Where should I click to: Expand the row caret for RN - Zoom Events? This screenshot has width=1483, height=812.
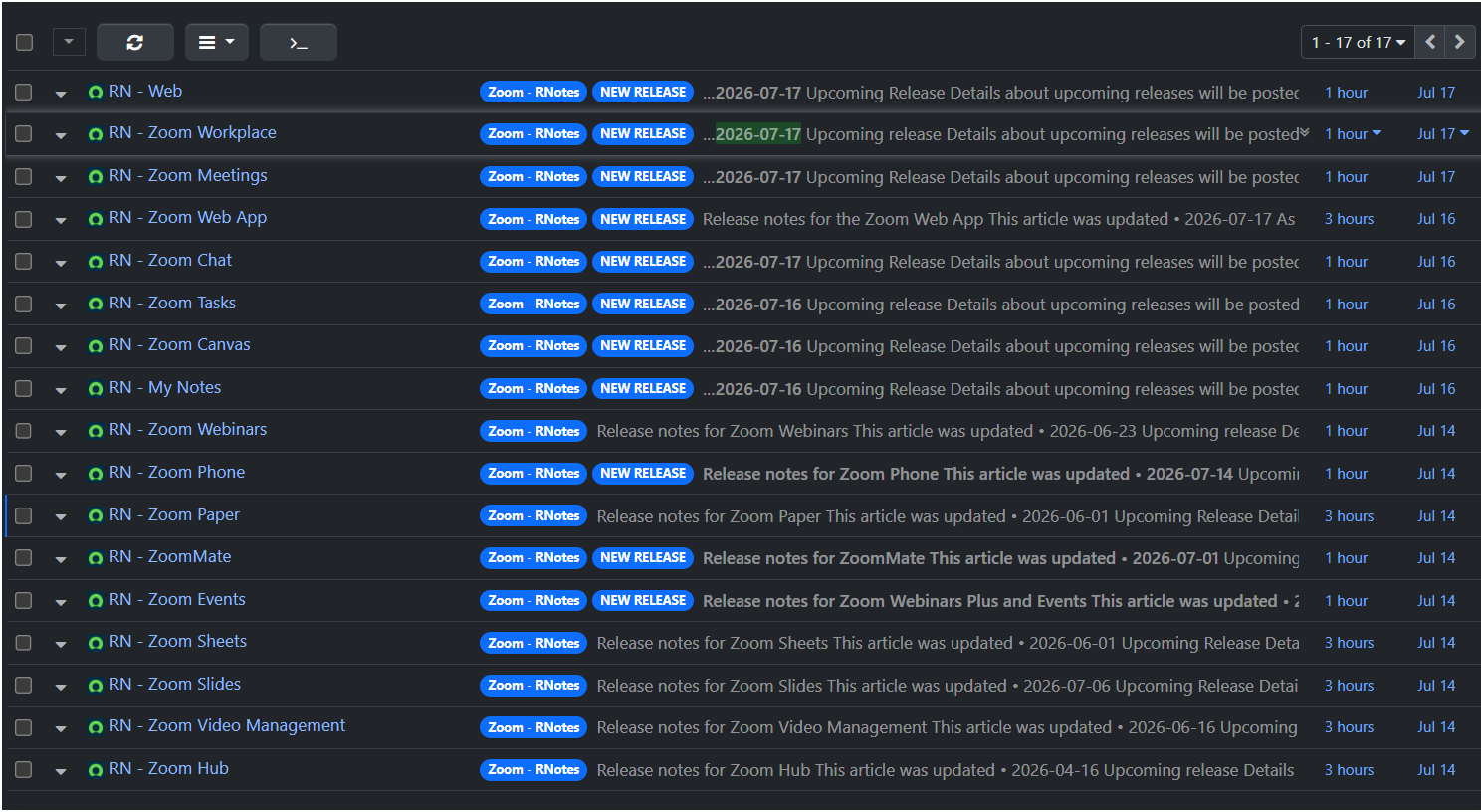tap(61, 602)
